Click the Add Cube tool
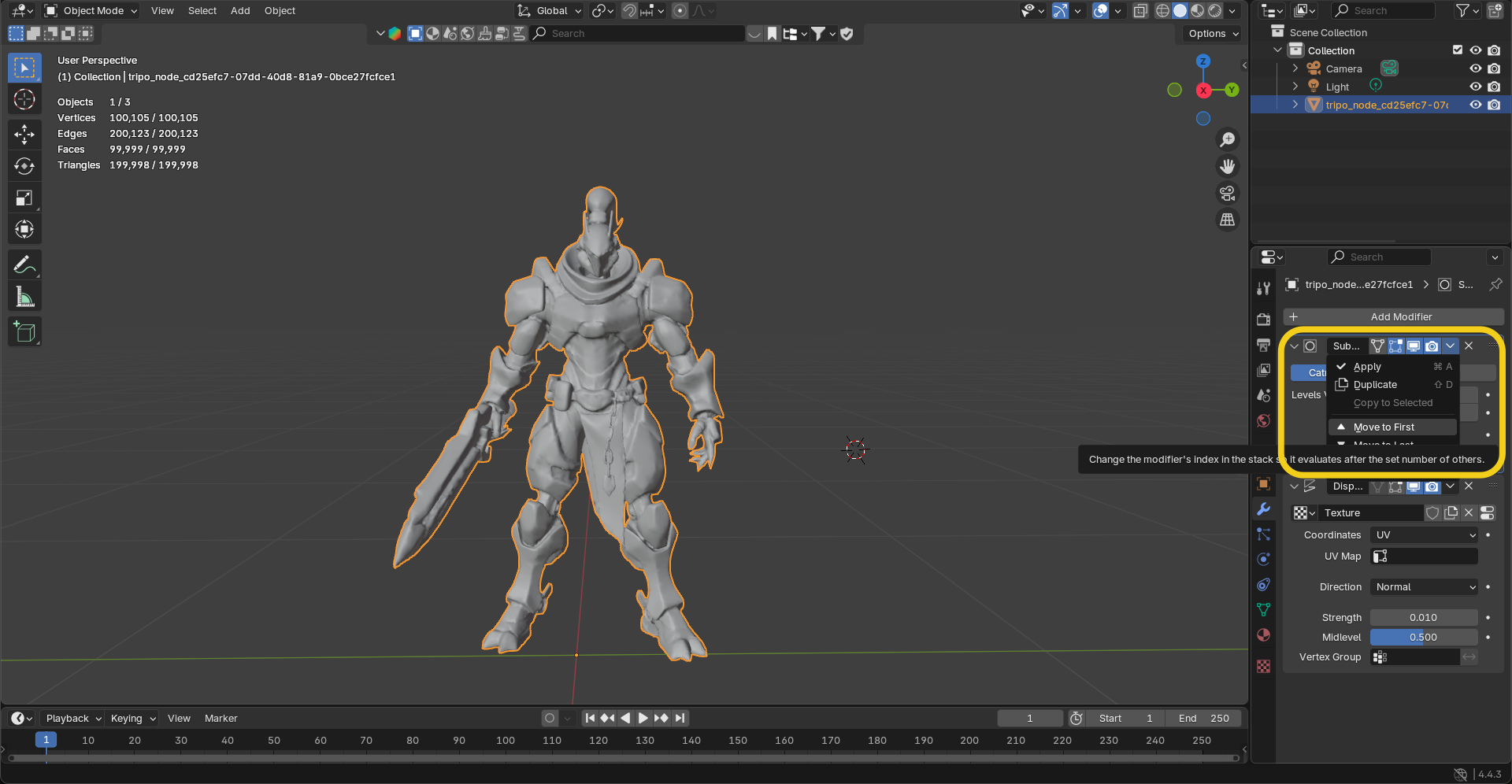The image size is (1512, 784). tap(24, 332)
